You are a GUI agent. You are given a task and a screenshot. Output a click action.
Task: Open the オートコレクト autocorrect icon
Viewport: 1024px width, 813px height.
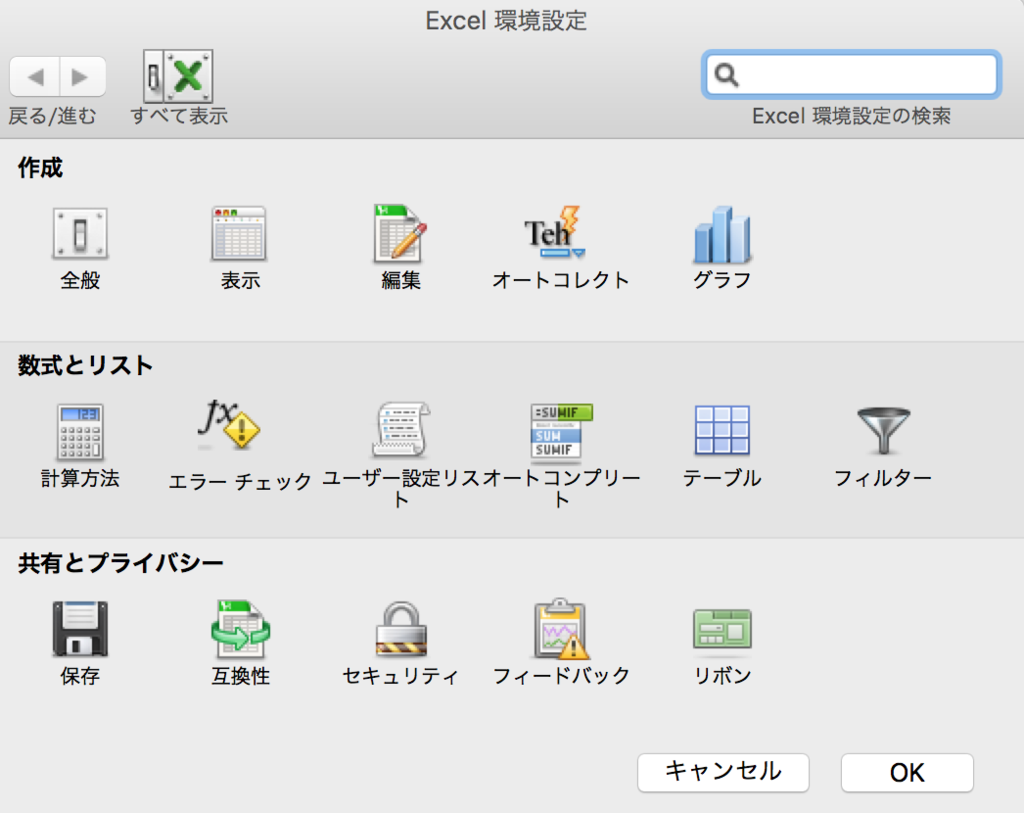(555, 232)
